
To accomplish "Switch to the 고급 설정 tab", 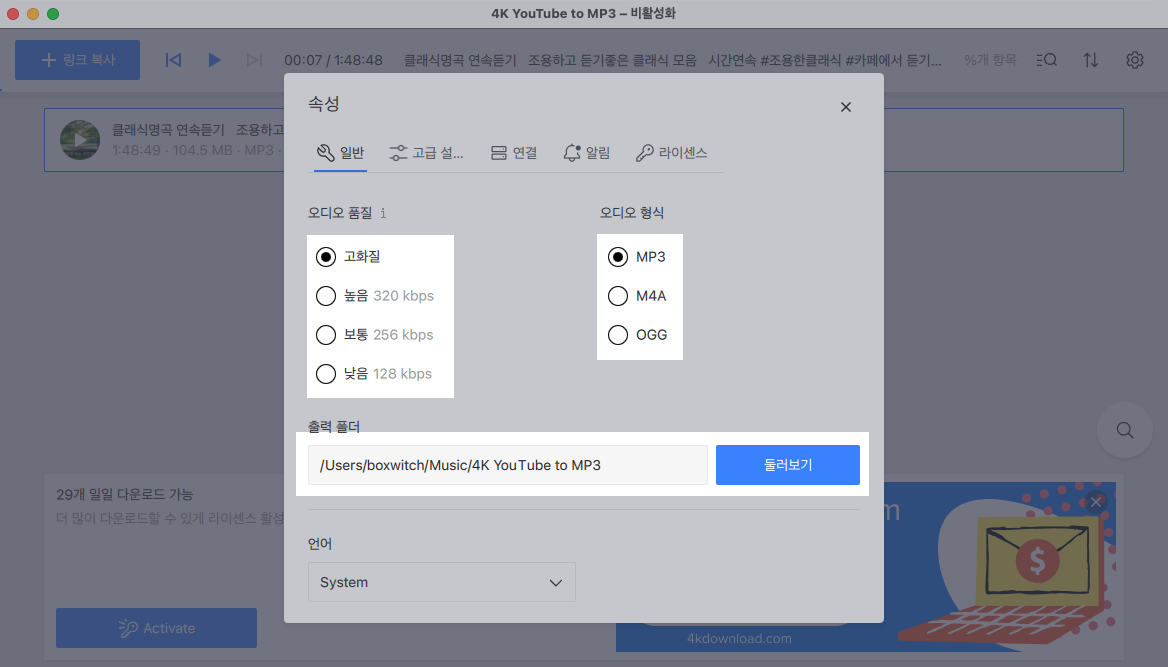I will [x=426, y=153].
